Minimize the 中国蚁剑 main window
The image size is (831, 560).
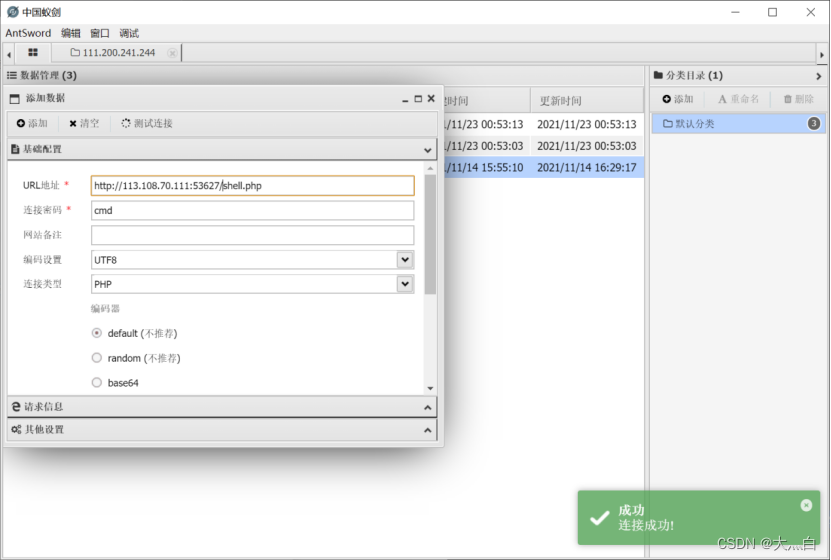pyautogui.click(x=735, y=12)
